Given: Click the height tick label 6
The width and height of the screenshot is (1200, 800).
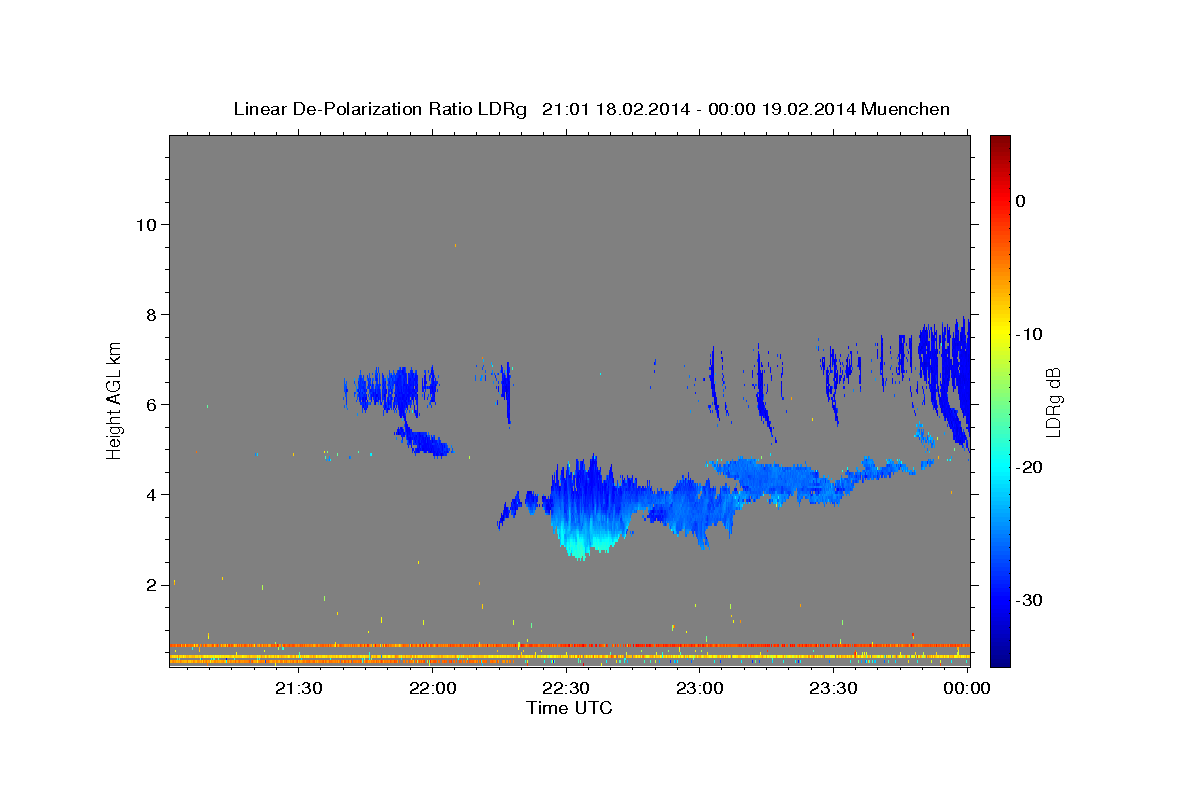Looking at the screenshot, I should (150, 404).
